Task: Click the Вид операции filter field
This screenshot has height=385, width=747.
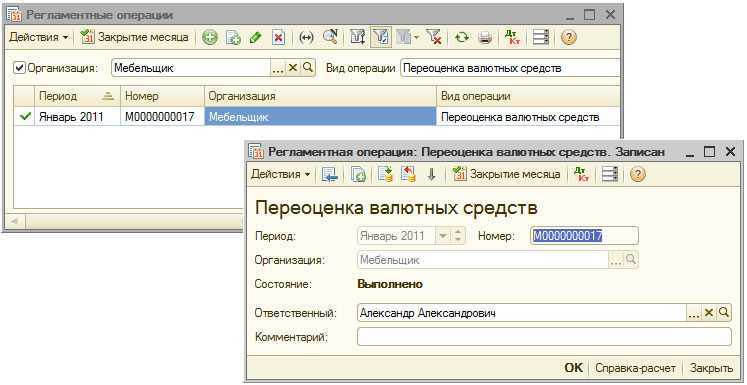Action: coord(510,68)
